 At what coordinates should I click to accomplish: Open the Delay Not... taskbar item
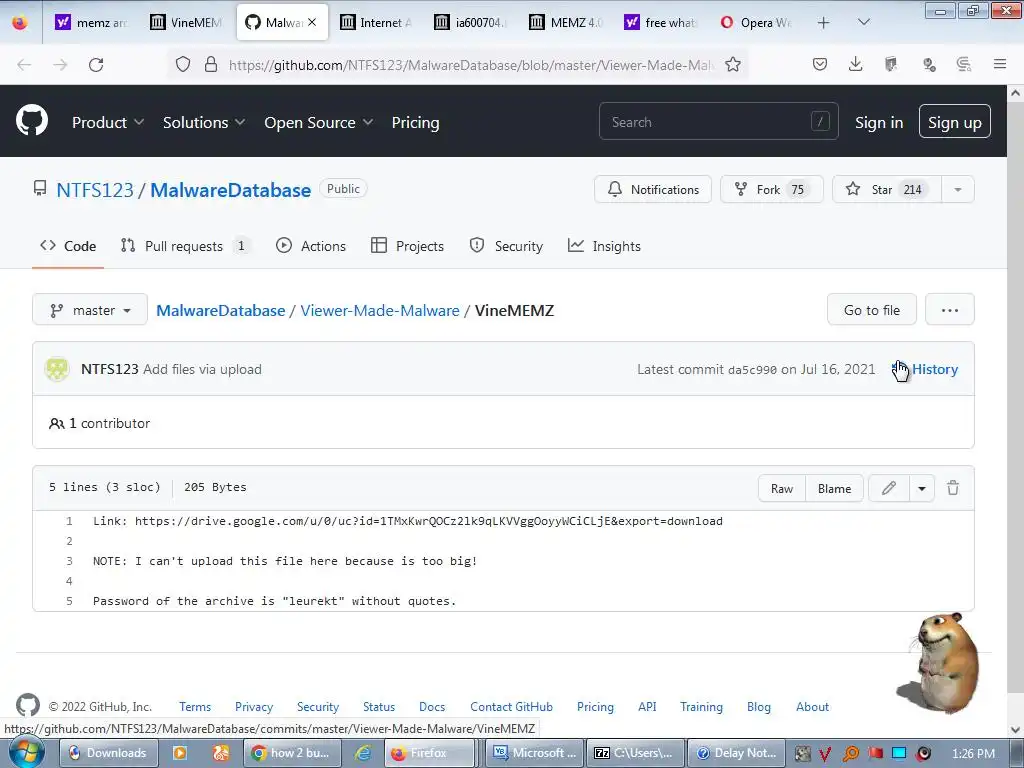coord(736,753)
